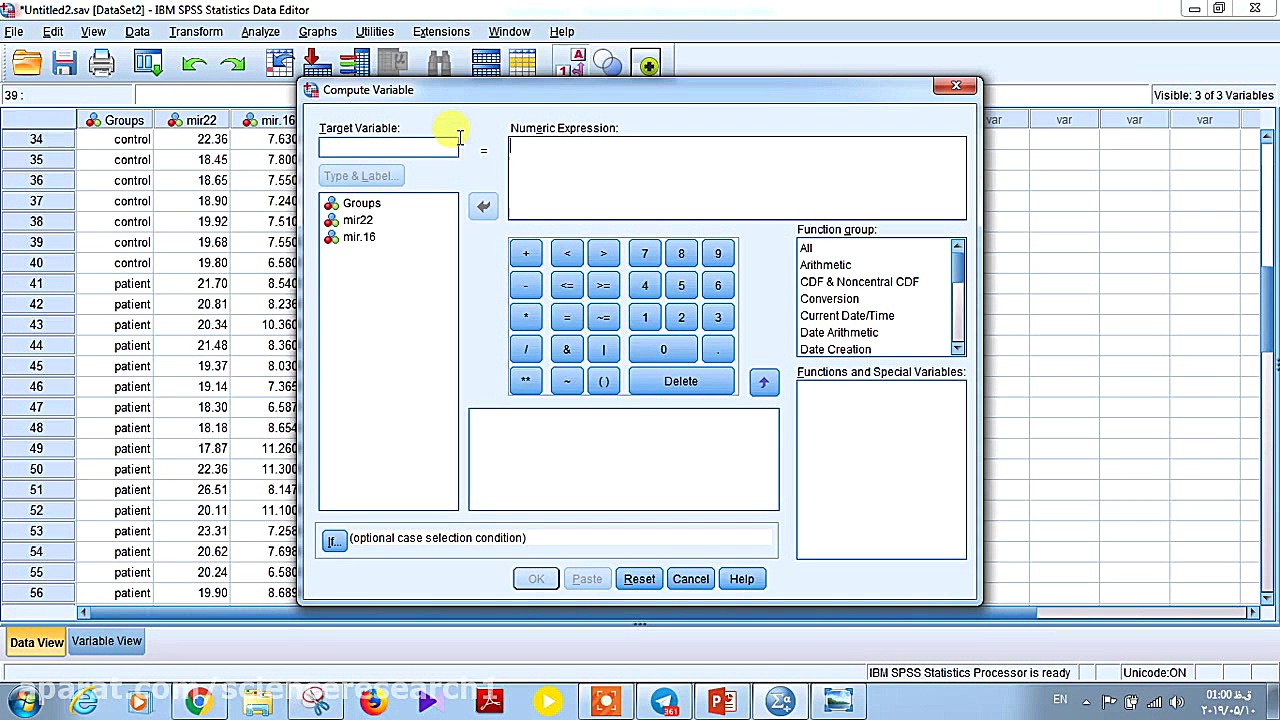Screen dimensions: 1280x720
Task: Switch to the Data View tab
Action: click(x=37, y=642)
